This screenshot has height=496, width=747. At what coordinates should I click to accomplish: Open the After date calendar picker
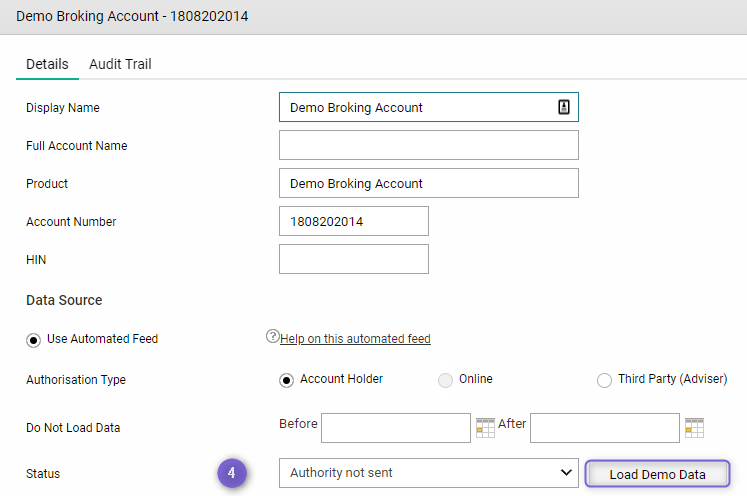point(694,428)
